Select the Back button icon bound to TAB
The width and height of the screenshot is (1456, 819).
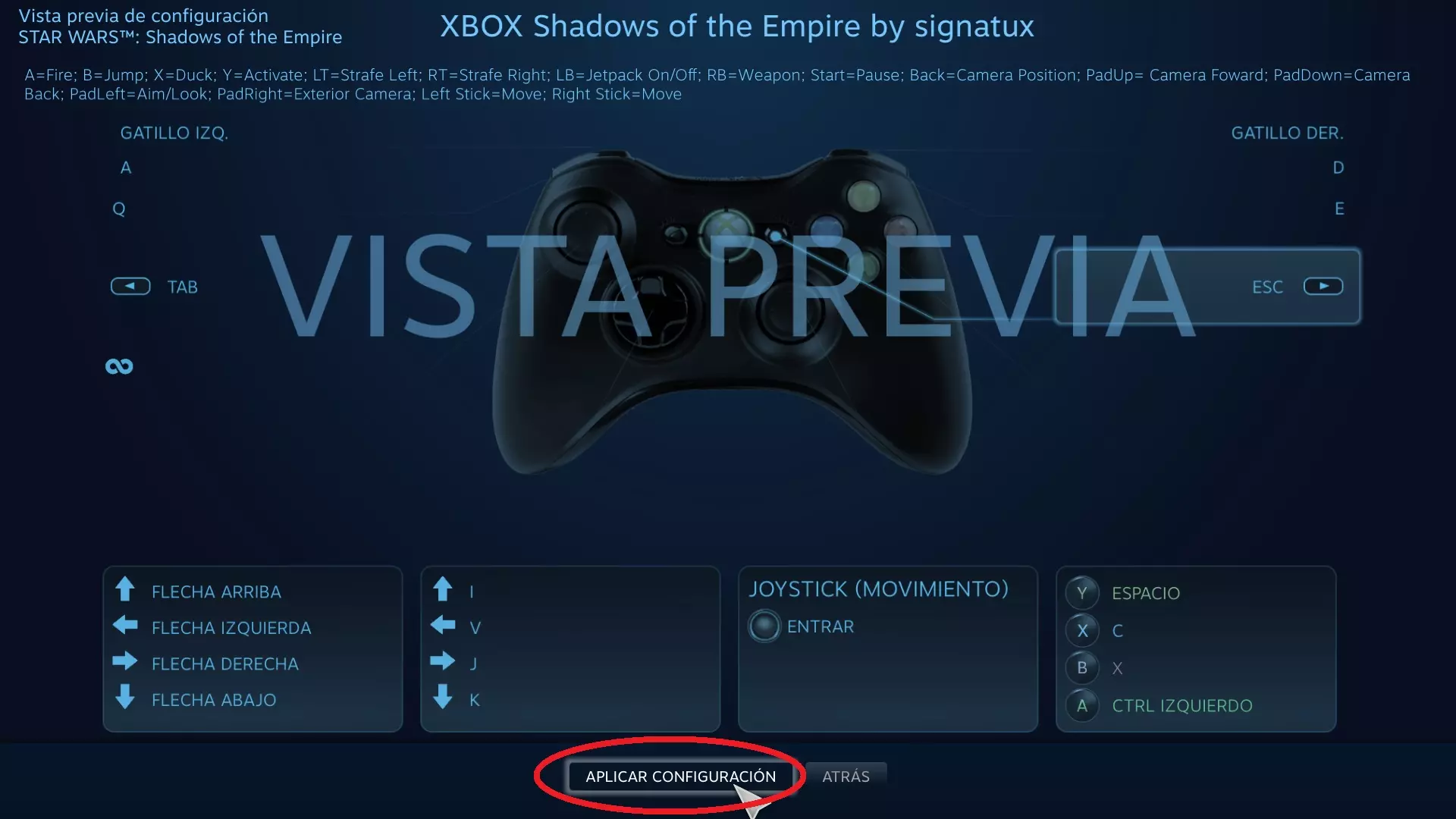(x=130, y=287)
